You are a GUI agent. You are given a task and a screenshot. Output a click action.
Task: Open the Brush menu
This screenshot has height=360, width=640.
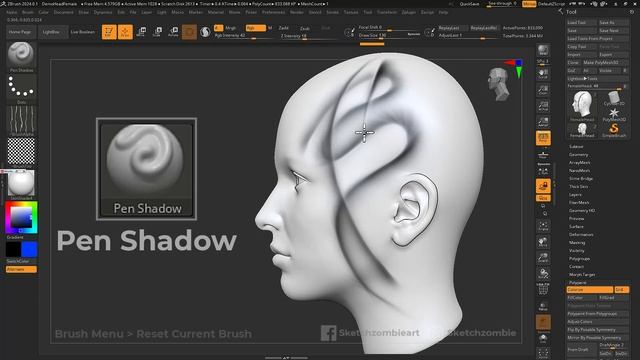tap(28, 12)
